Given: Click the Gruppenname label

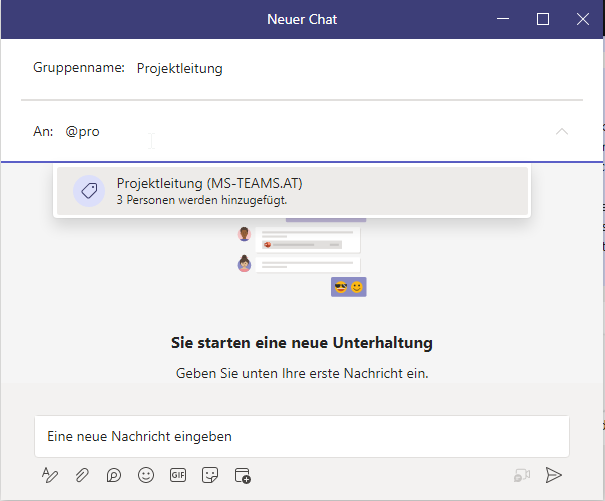Looking at the screenshot, I should 79,68.
